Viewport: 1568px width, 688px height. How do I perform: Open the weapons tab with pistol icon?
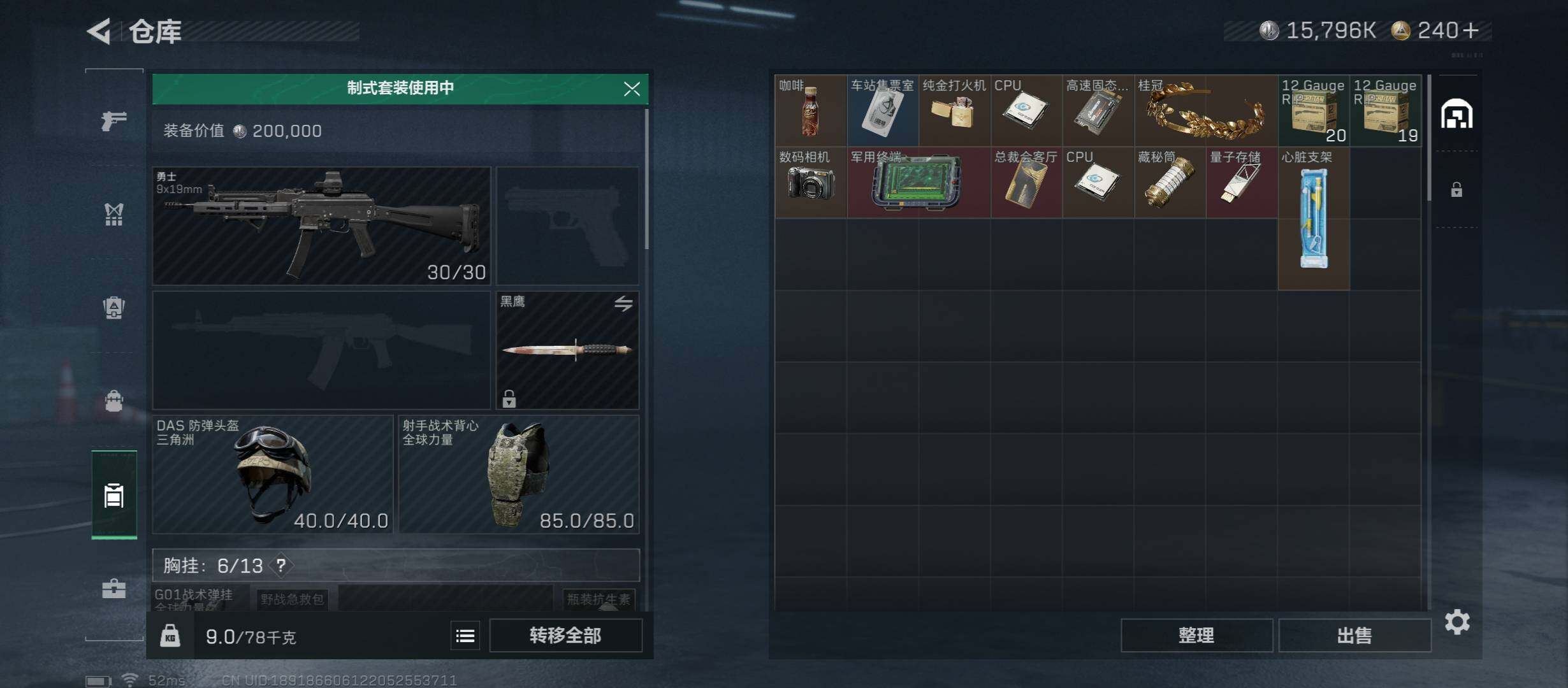click(x=114, y=120)
